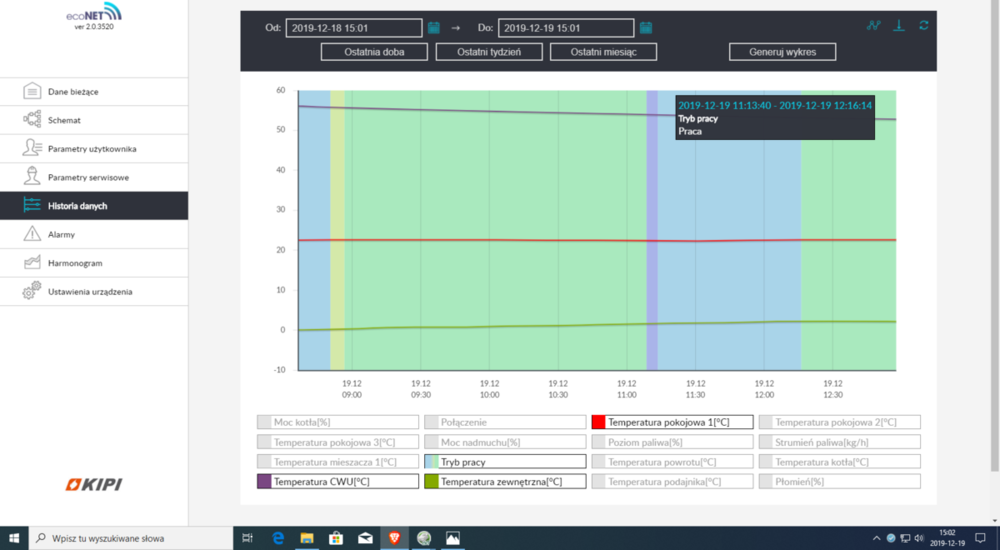Click the Alarmy warning triangle icon

32,234
